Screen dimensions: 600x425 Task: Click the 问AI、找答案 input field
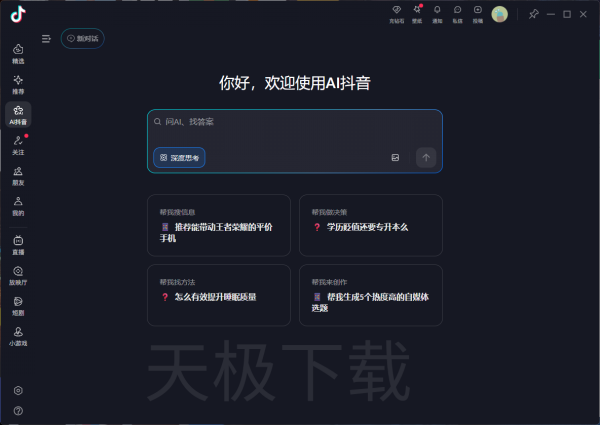click(290, 122)
